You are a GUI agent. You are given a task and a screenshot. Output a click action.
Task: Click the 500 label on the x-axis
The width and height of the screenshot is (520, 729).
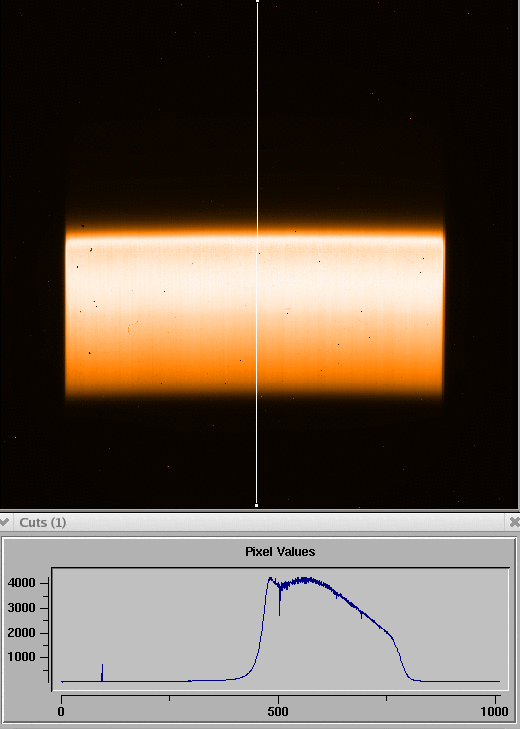[278, 711]
